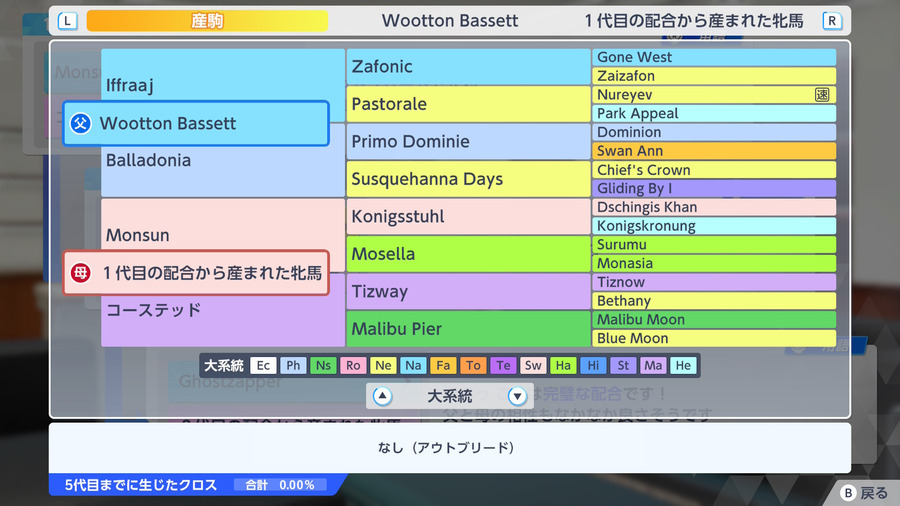
Task: Select the Ma lineage swatch
Action: [x=653, y=365]
